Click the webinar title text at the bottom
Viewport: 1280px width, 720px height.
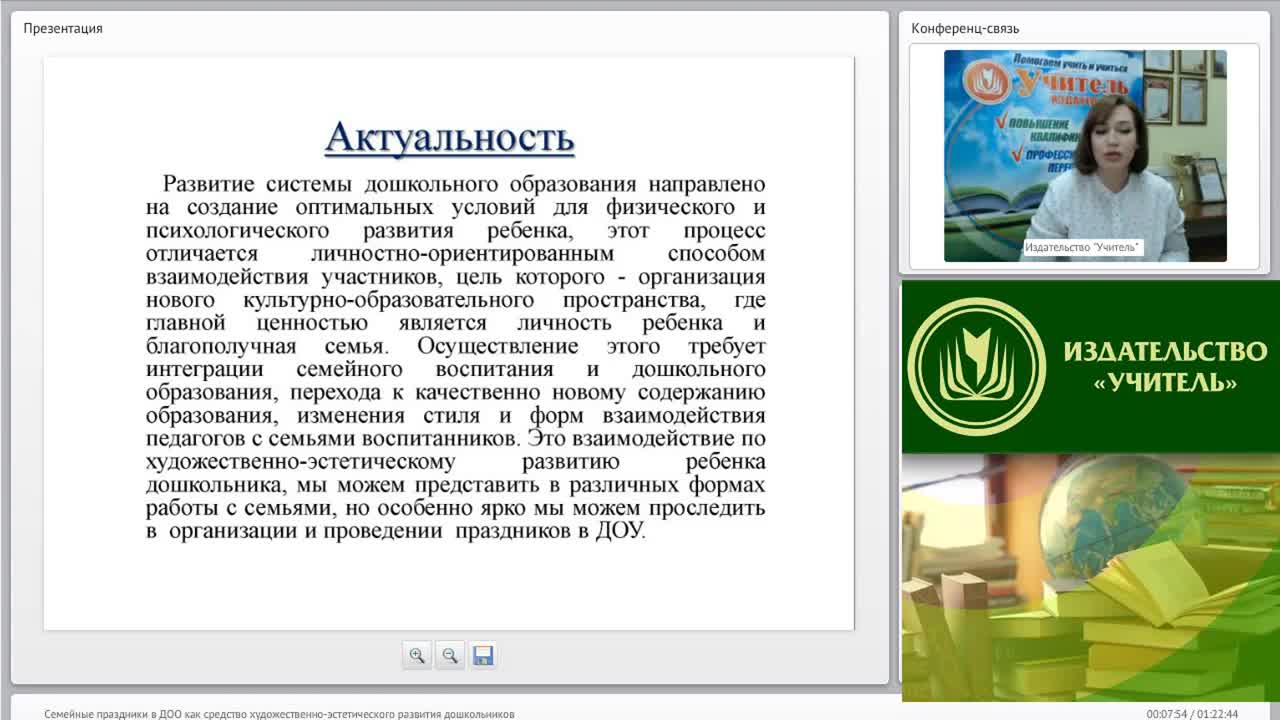pos(279,714)
